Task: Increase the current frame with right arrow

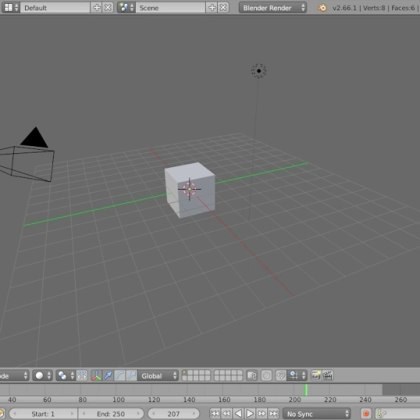Action: [x=194, y=414]
